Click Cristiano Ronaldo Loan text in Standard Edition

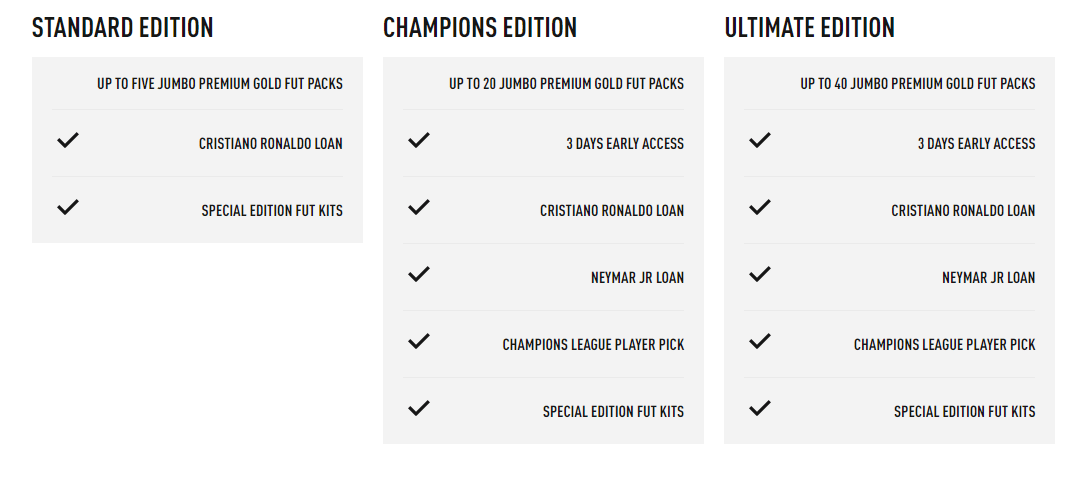pyautogui.click(x=270, y=144)
